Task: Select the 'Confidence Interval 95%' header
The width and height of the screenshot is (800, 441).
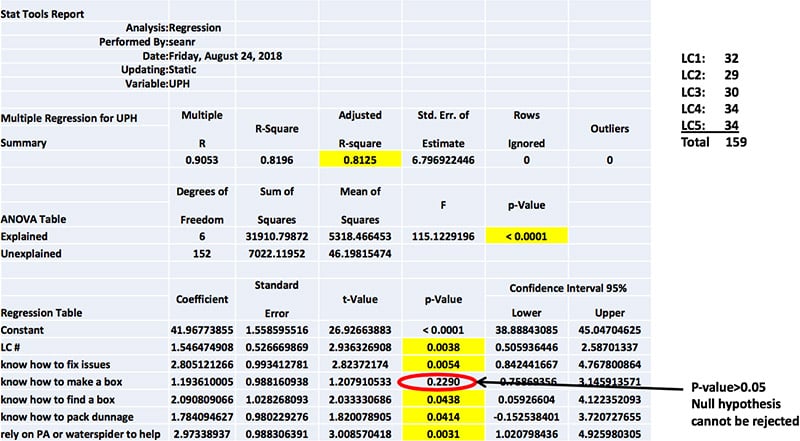Action: 568,288
